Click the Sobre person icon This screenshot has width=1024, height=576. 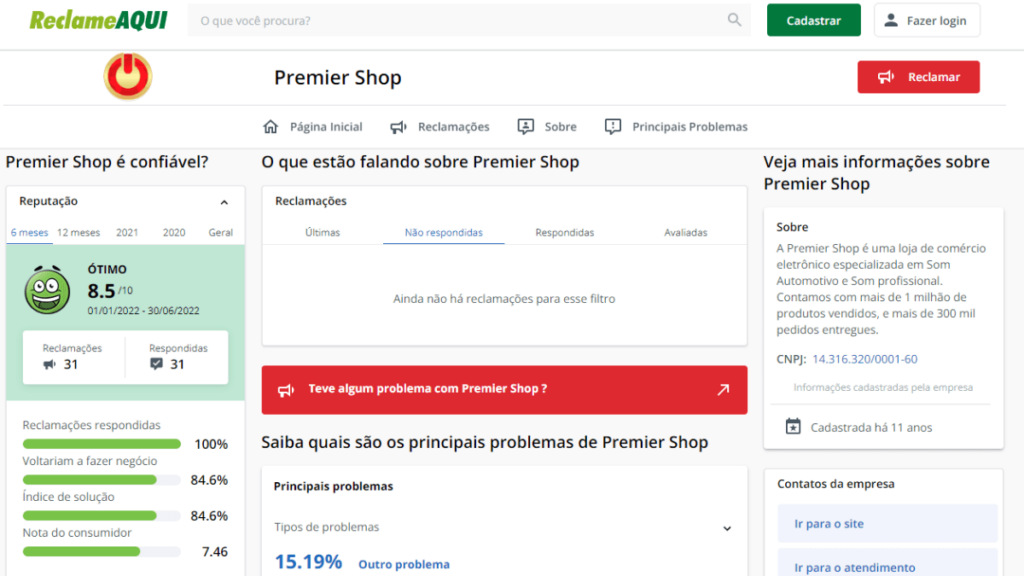pos(525,126)
